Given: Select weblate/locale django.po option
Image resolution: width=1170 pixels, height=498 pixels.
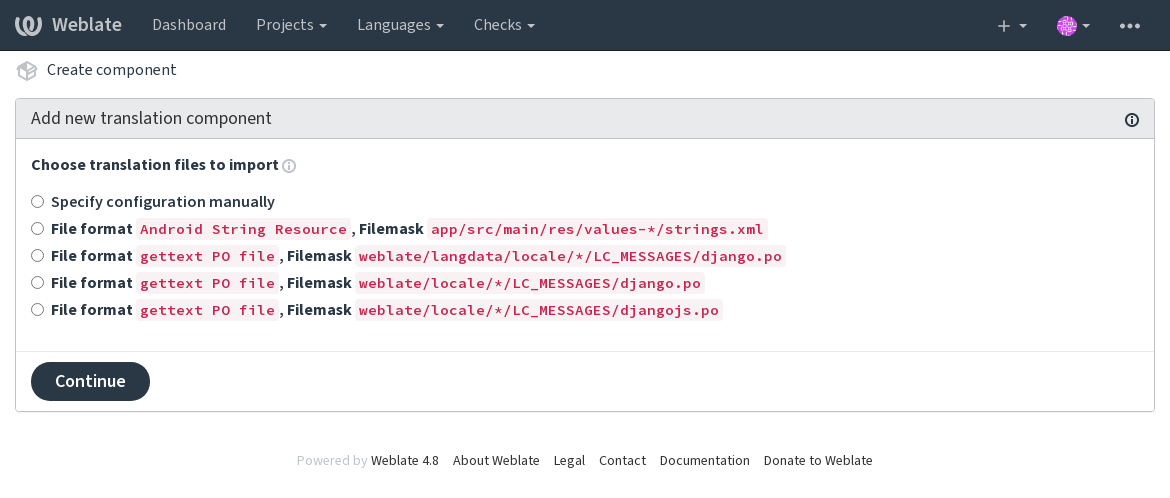Looking at the screenshot, I should pyautogui.click(x=37, y=282).
